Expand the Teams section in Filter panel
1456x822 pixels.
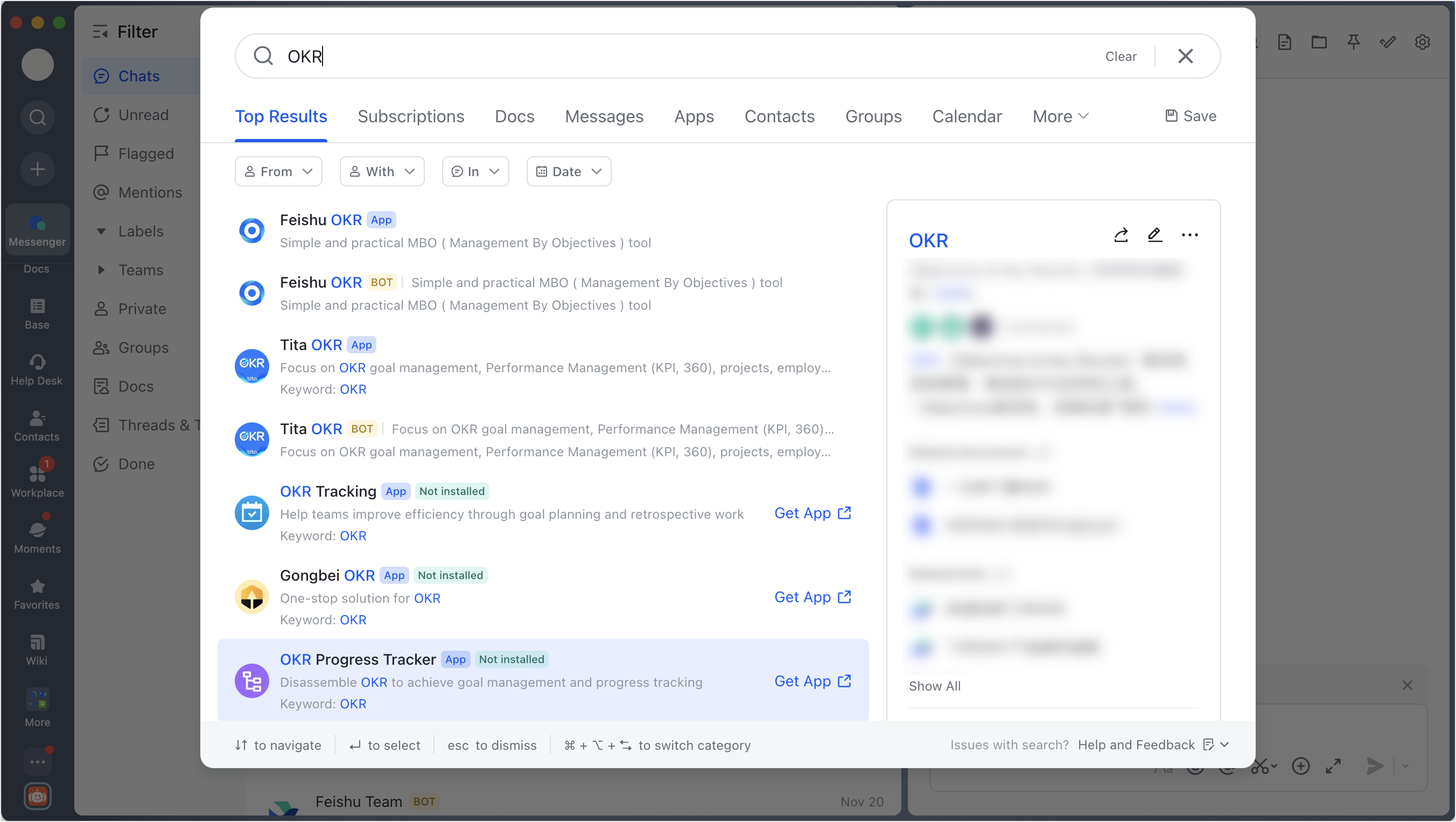click(x=140, y=270)
